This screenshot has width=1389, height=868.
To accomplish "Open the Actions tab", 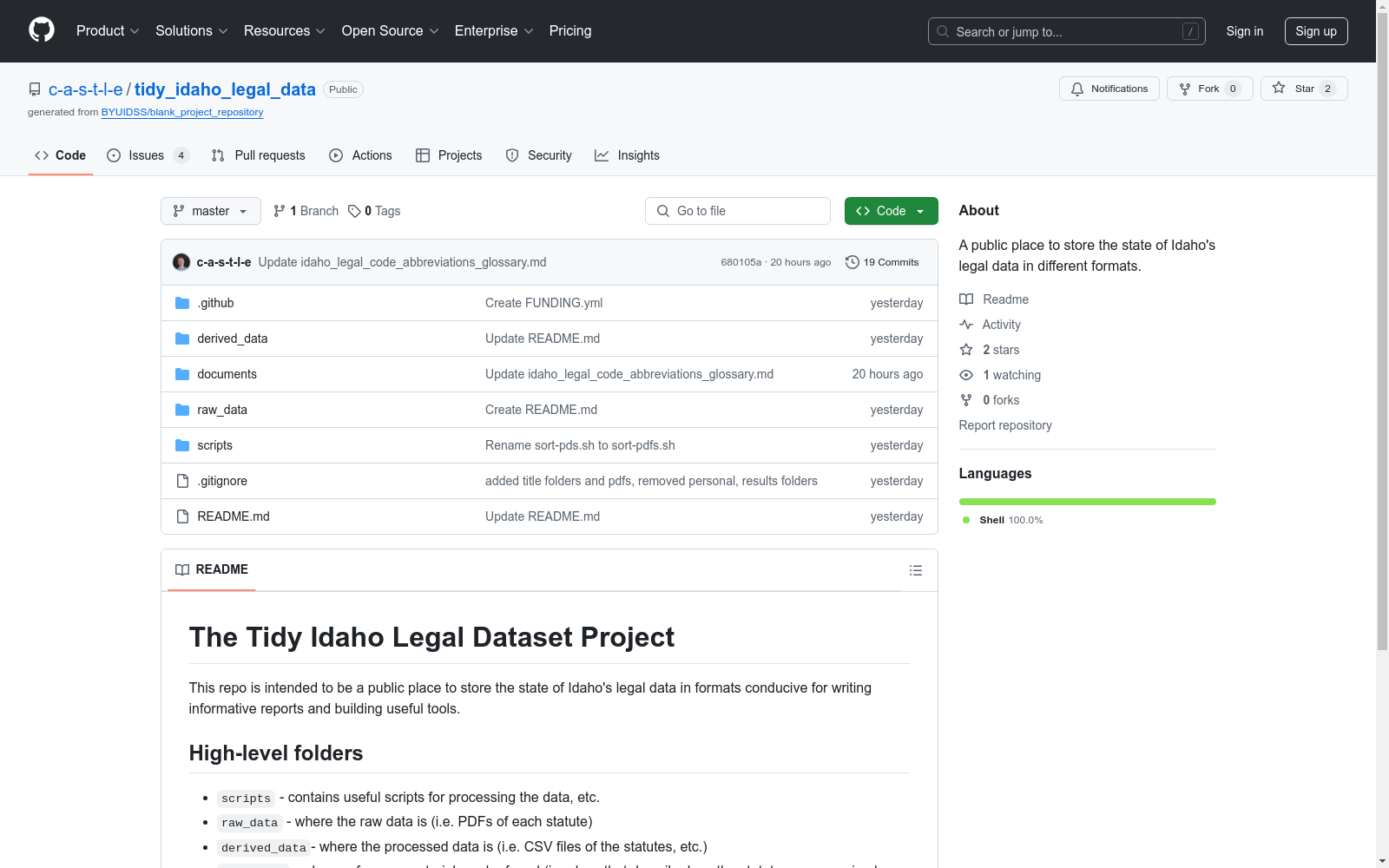I will 360,155.
